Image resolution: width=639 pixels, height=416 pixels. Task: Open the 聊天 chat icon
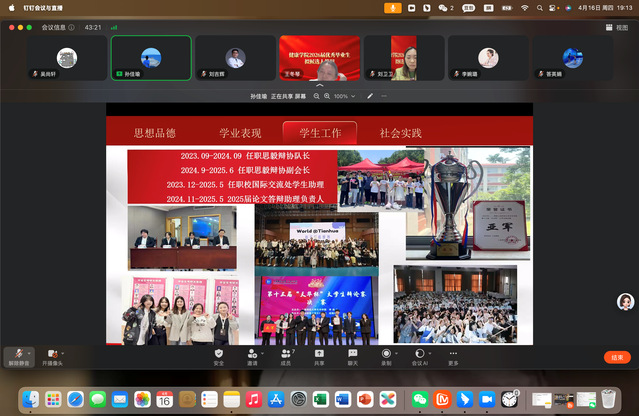352,354
